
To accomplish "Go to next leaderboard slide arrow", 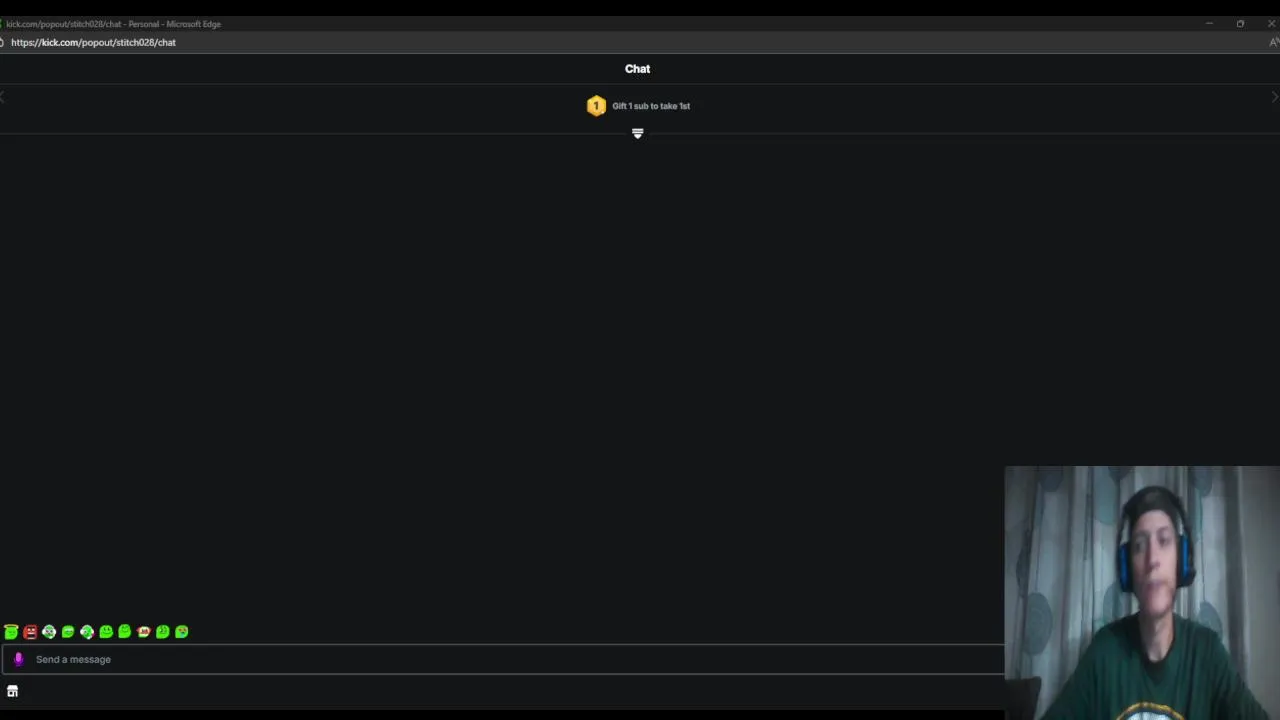I will (1274, 97).
